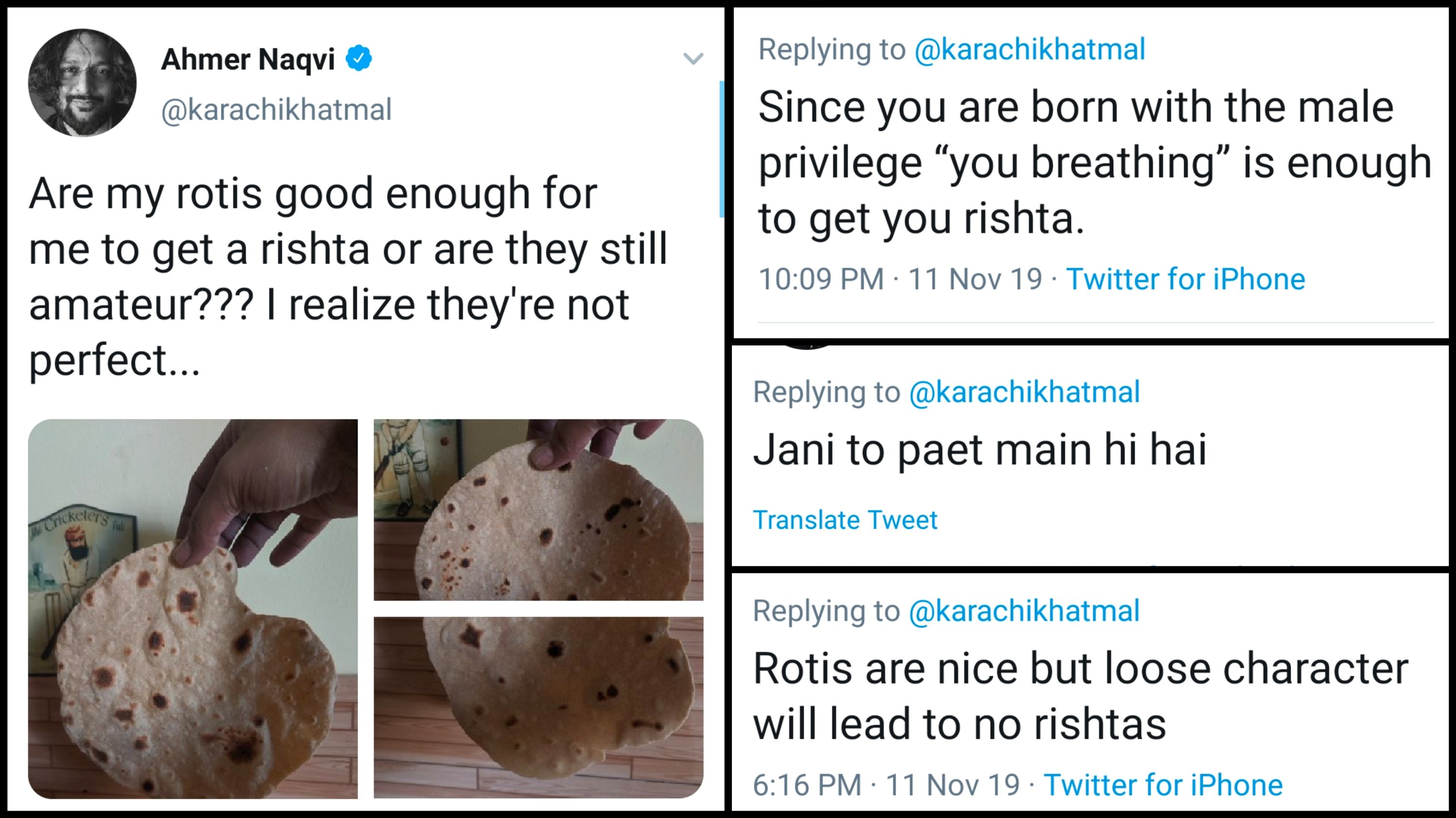This screenshot has width=1456, height=818.
Task: Open the Ahmer Naqvi display name
Action: [x=248, y=59]
